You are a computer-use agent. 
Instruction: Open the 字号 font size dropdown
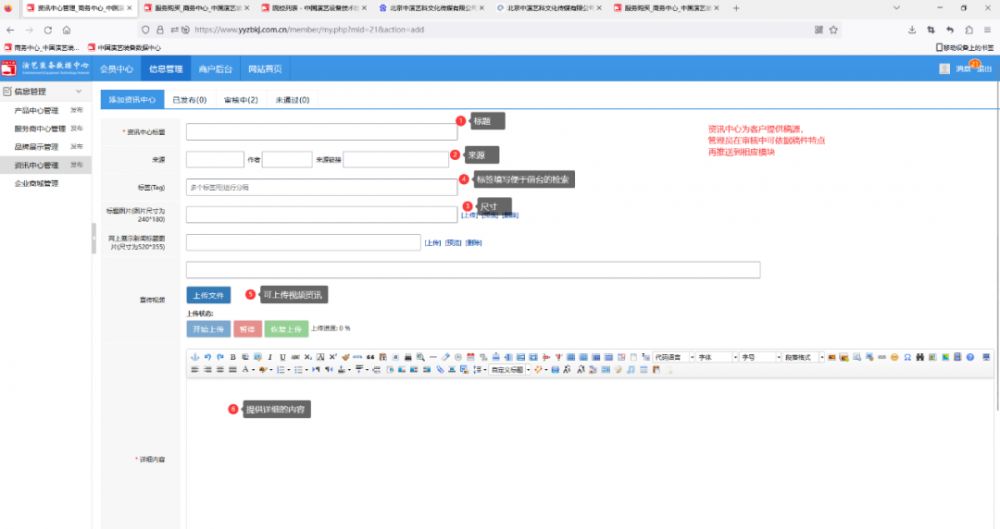click(759, 357)
